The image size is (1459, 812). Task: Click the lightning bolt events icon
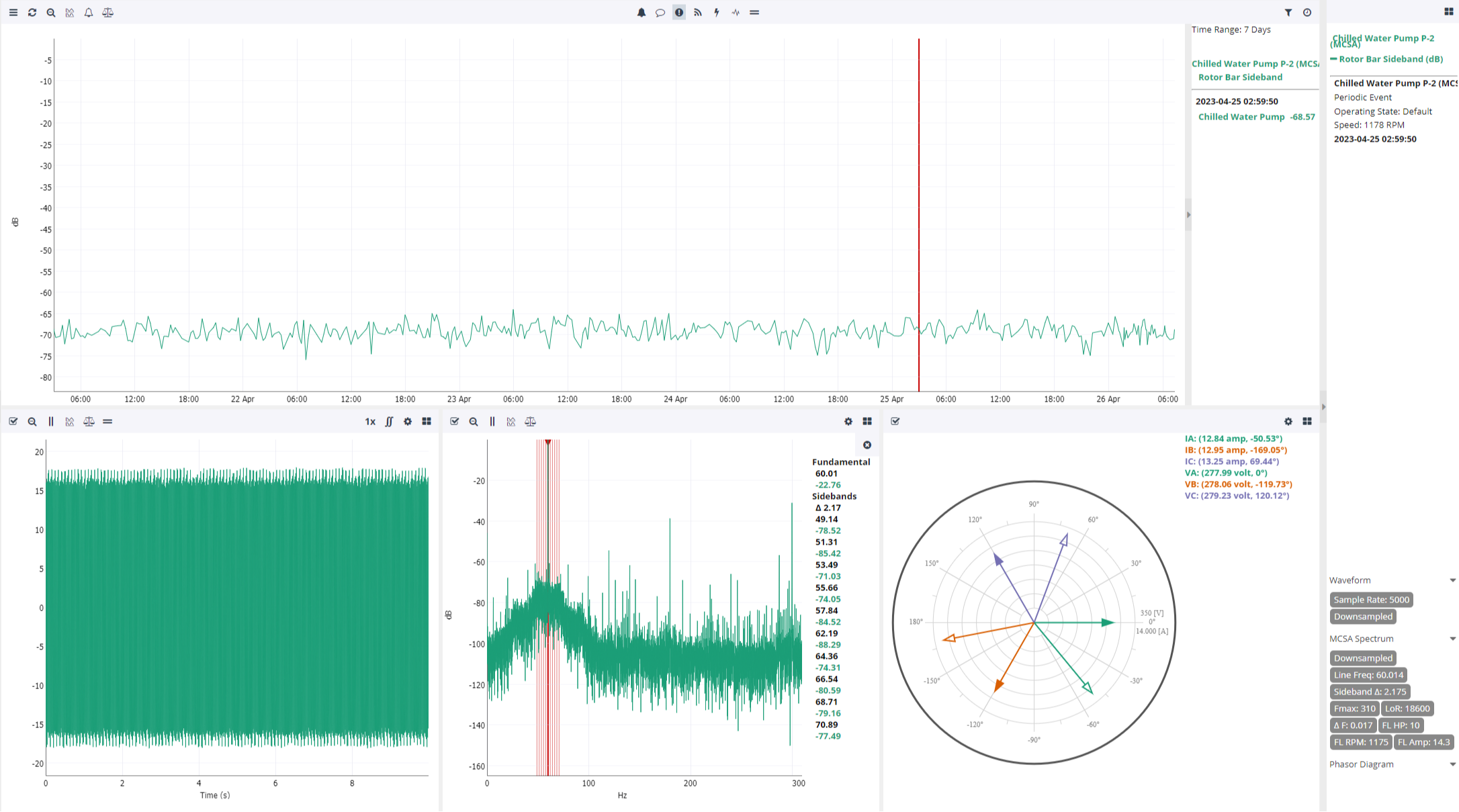(717, 13)
